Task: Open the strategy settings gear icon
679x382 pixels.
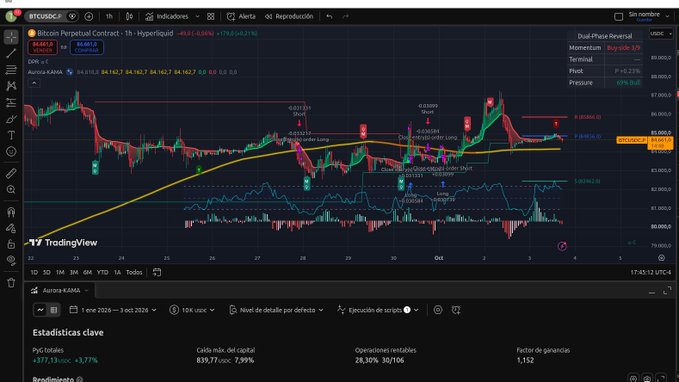Action: [x=438, y=310]
